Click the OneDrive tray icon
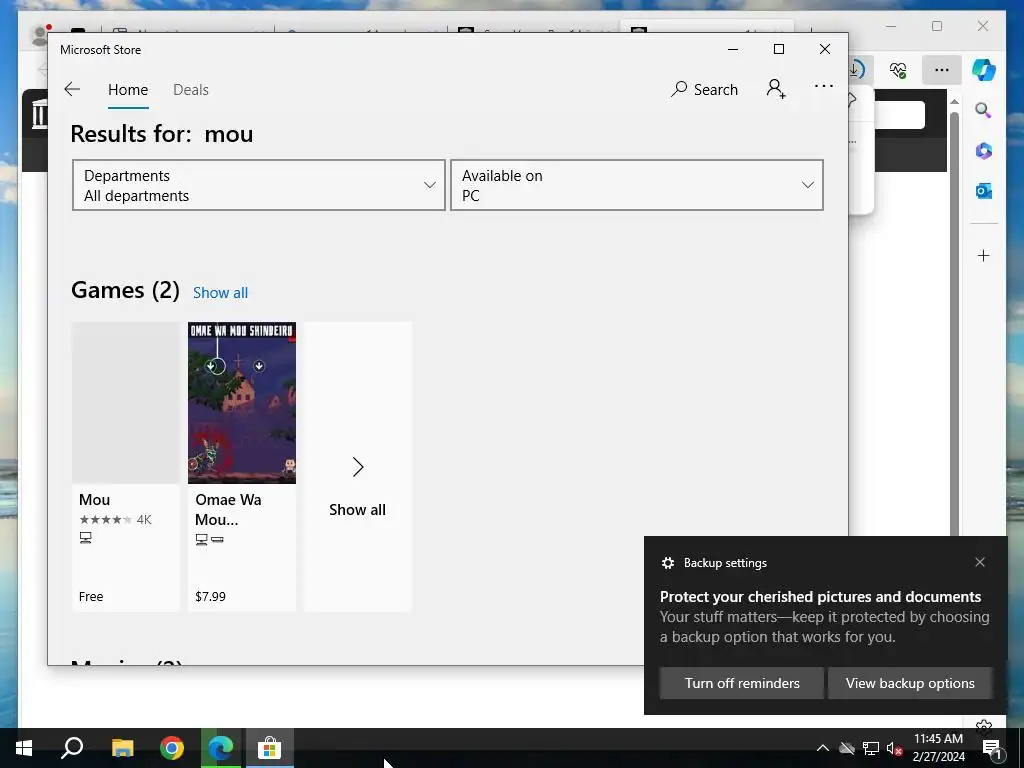The width and height of the screenshot is (1024, 768). pyautogui.click(x=847, y=748)
